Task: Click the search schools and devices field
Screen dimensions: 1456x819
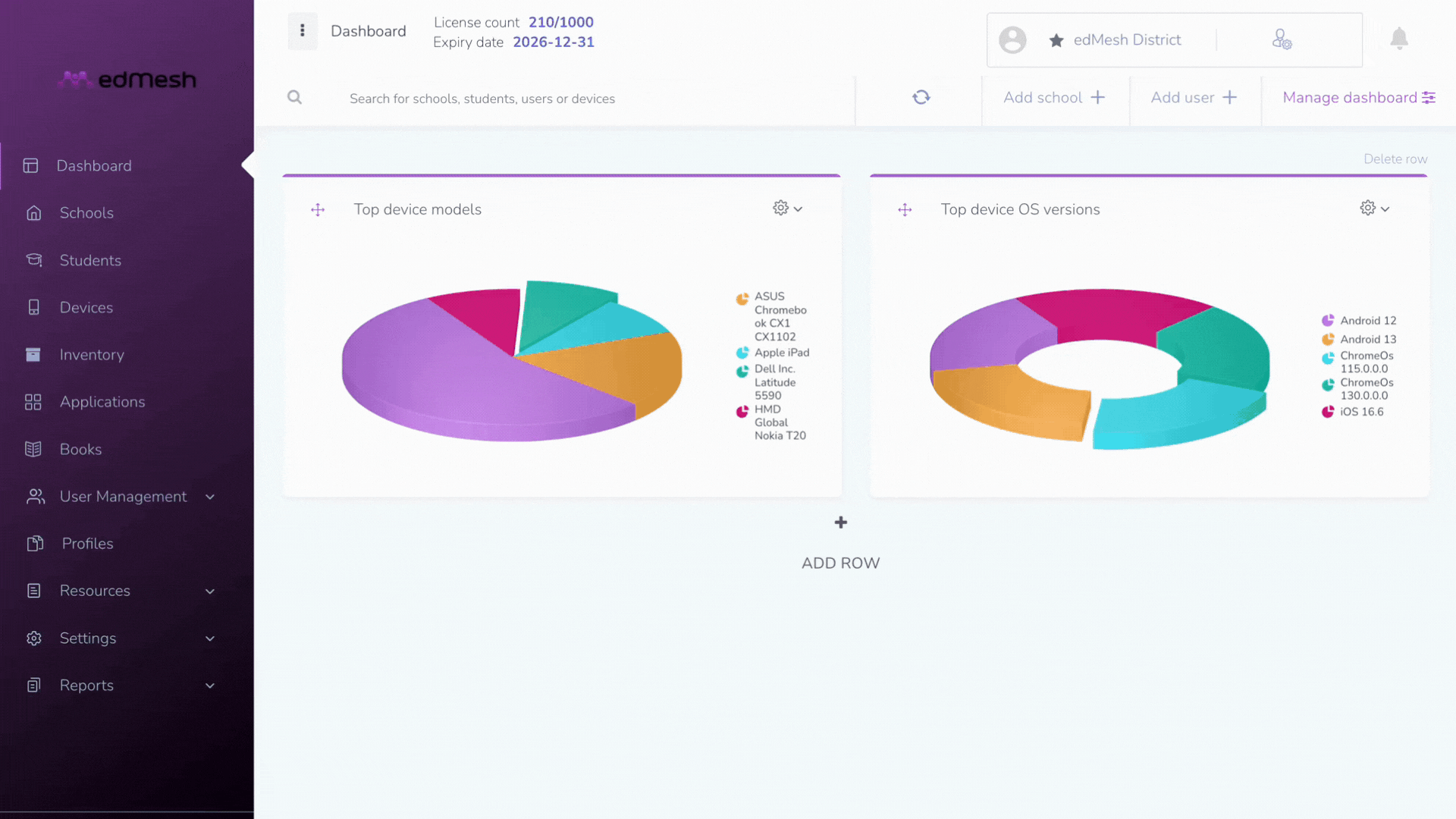Action: [591, 99]
